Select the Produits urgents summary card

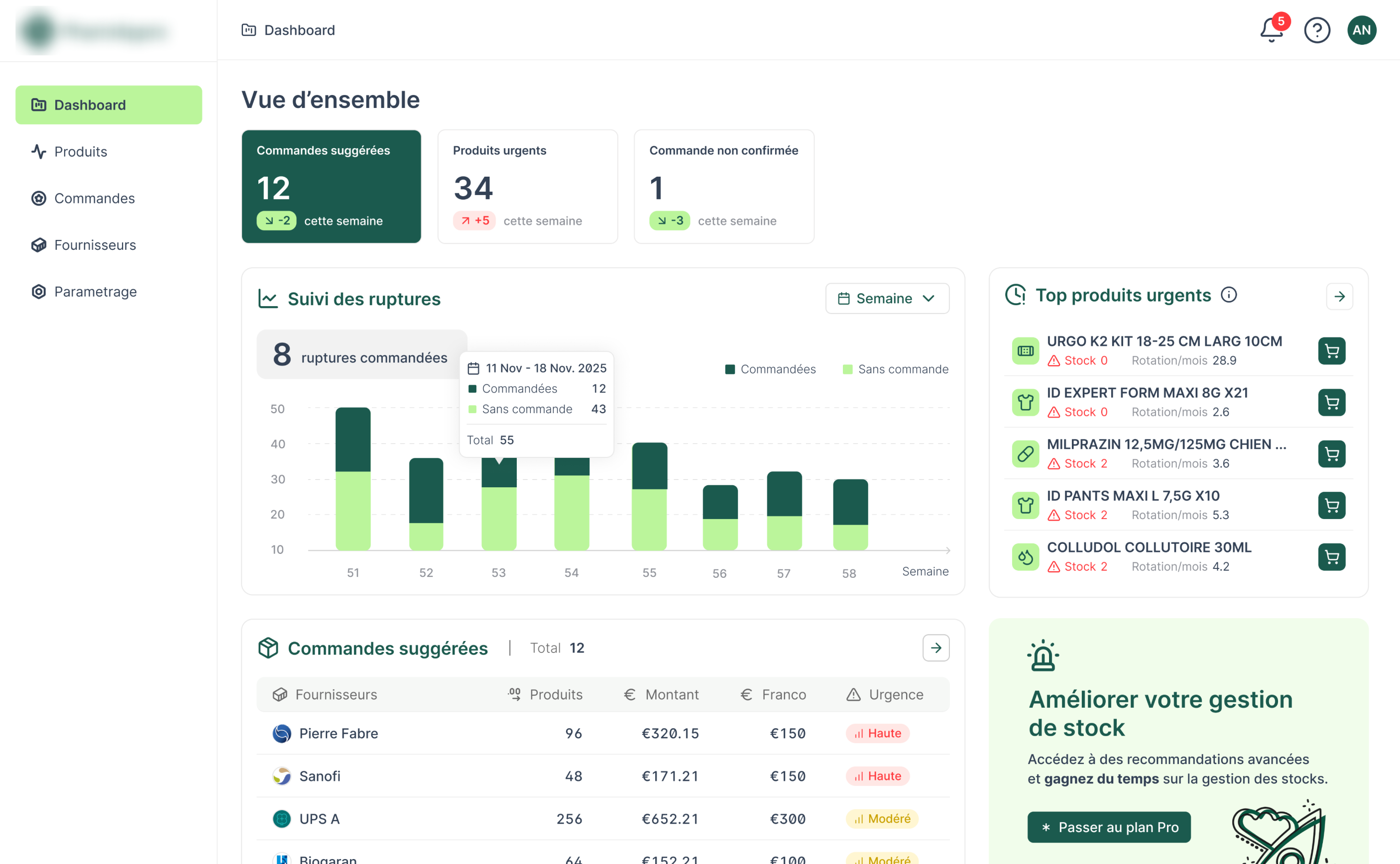(x=527, y=186)
